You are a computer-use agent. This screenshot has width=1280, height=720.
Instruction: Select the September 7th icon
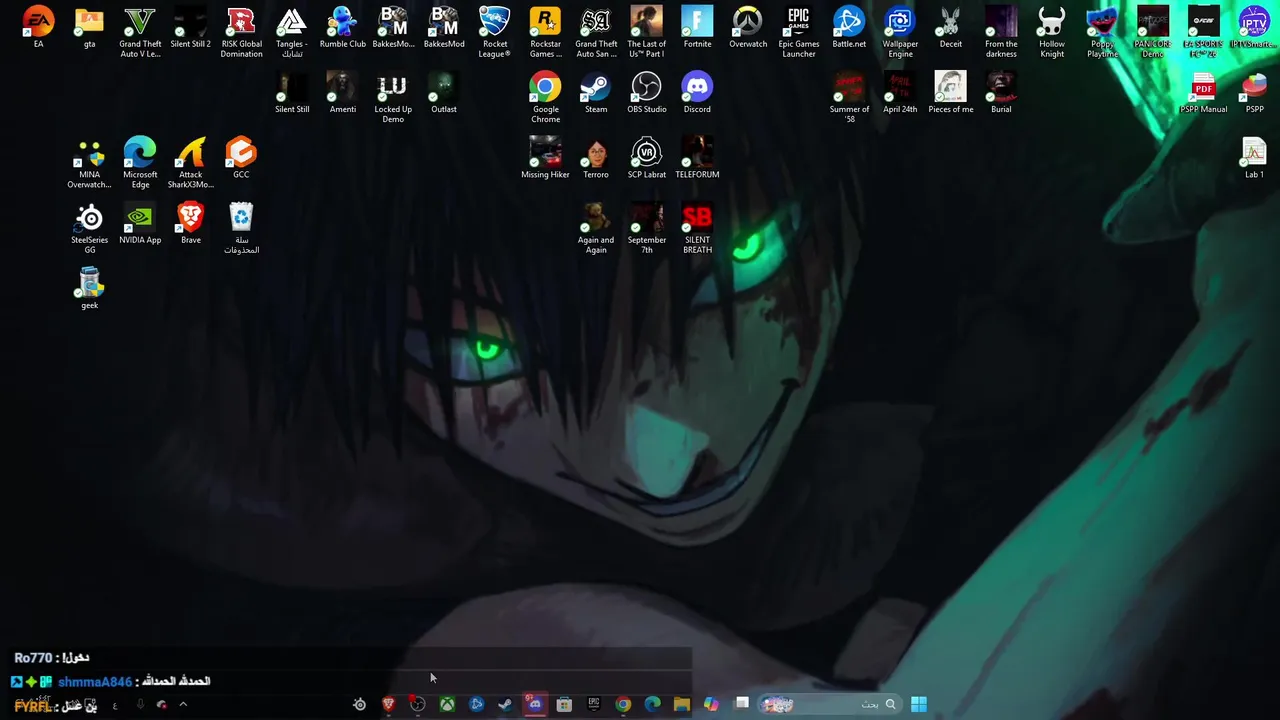click(x=646, y=228)
